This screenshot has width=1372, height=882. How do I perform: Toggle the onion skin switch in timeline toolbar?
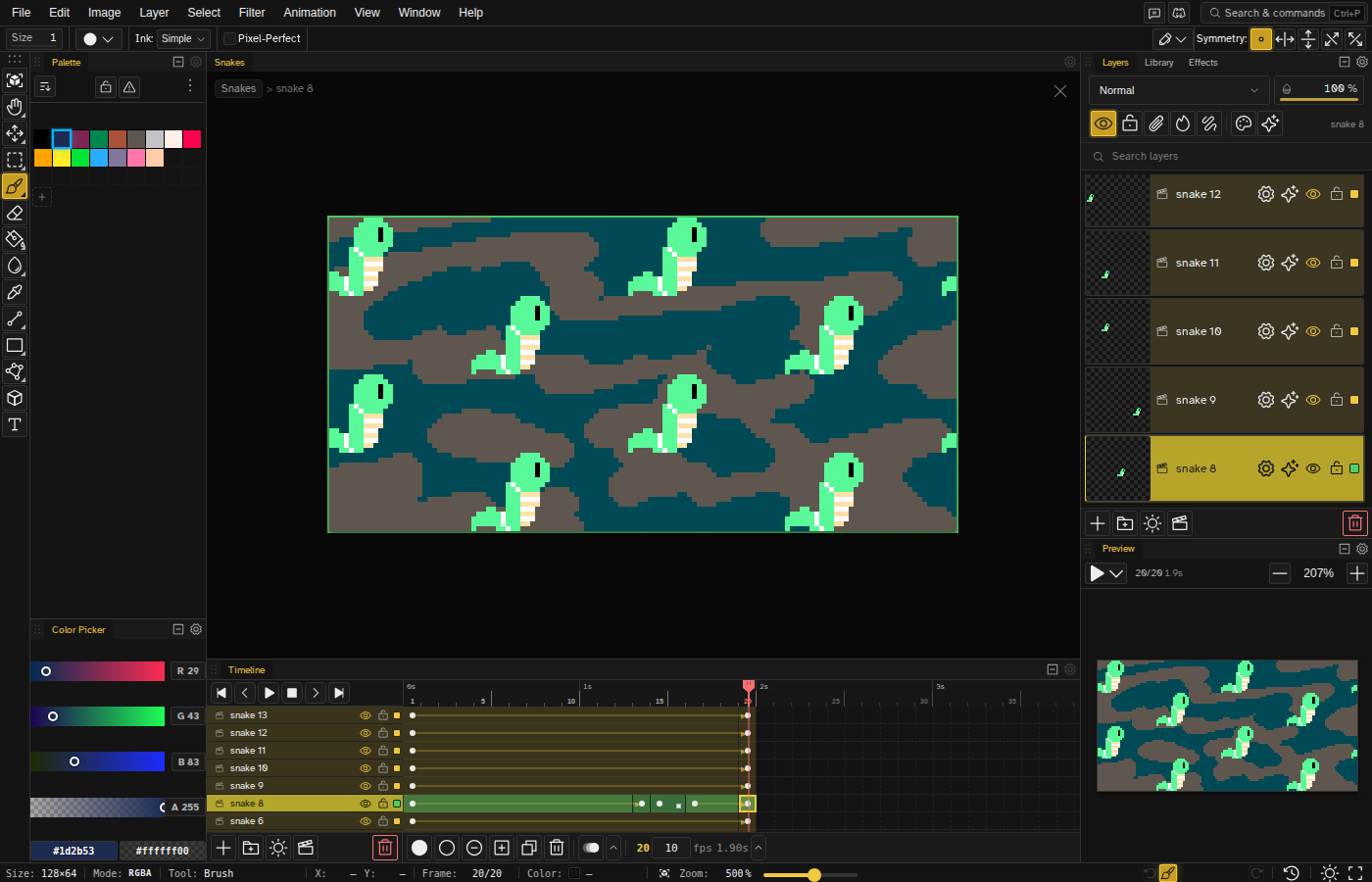pyautogui.click(x=591, y=848)
